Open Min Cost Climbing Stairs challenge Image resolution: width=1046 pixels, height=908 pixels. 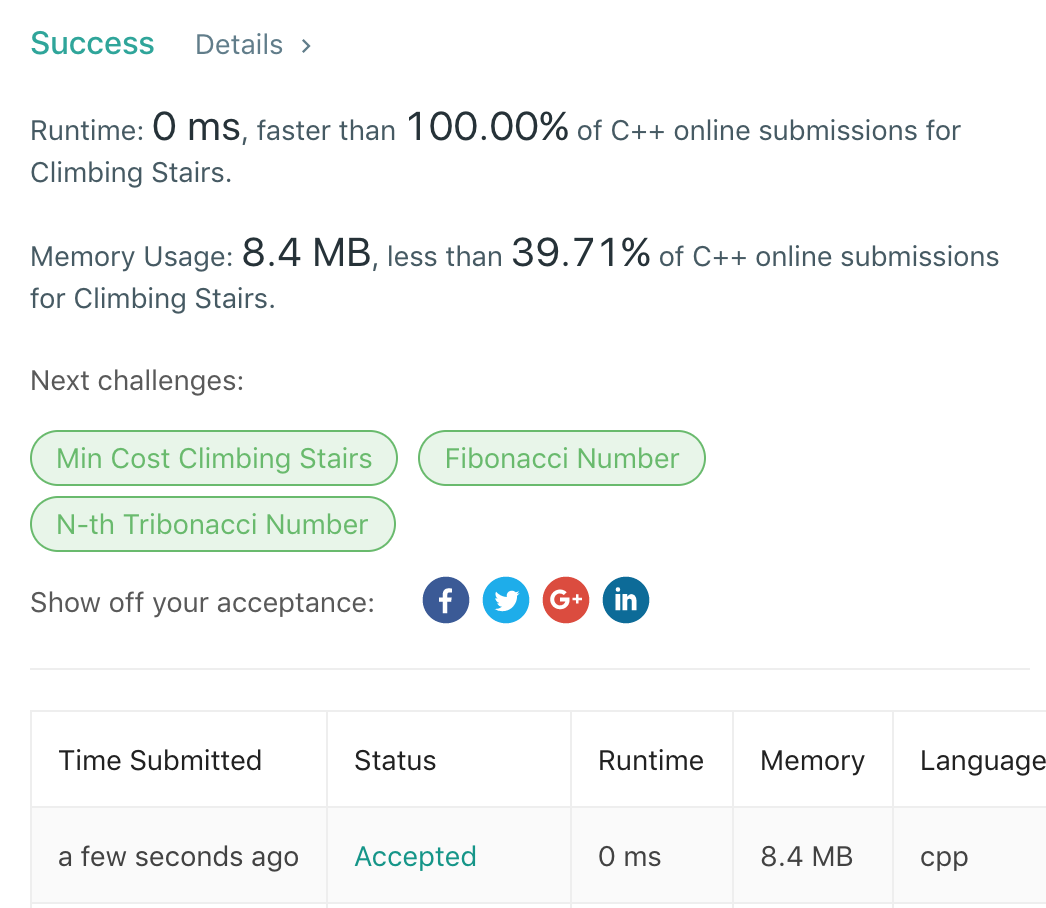[x=214, y=458]
